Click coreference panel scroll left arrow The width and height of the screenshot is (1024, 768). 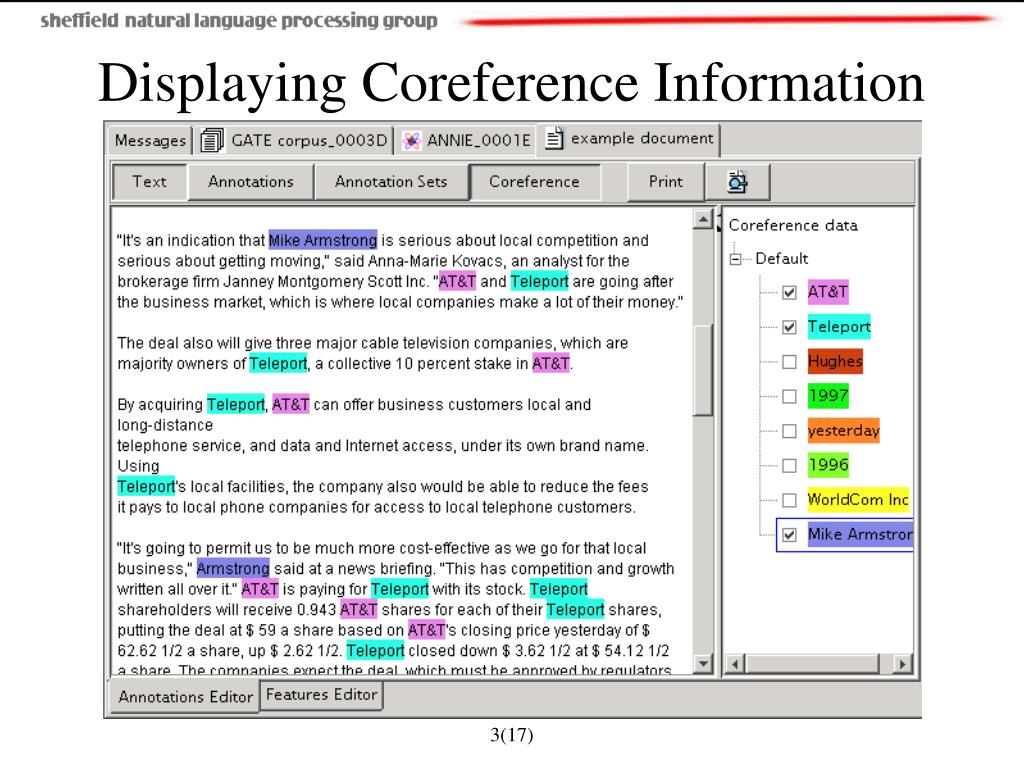click(x=735, y=664)
